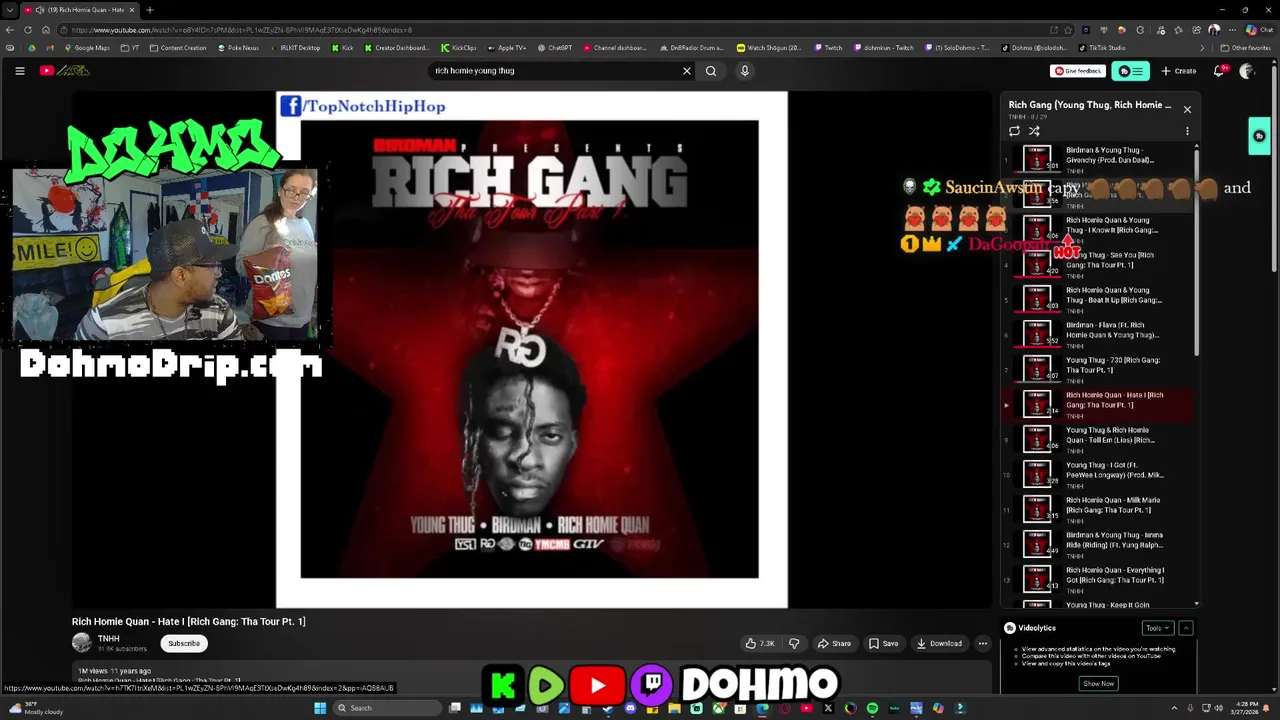Open the Create menu
This screenshot has width=1280, height=720.
(x=1178, y=71)
